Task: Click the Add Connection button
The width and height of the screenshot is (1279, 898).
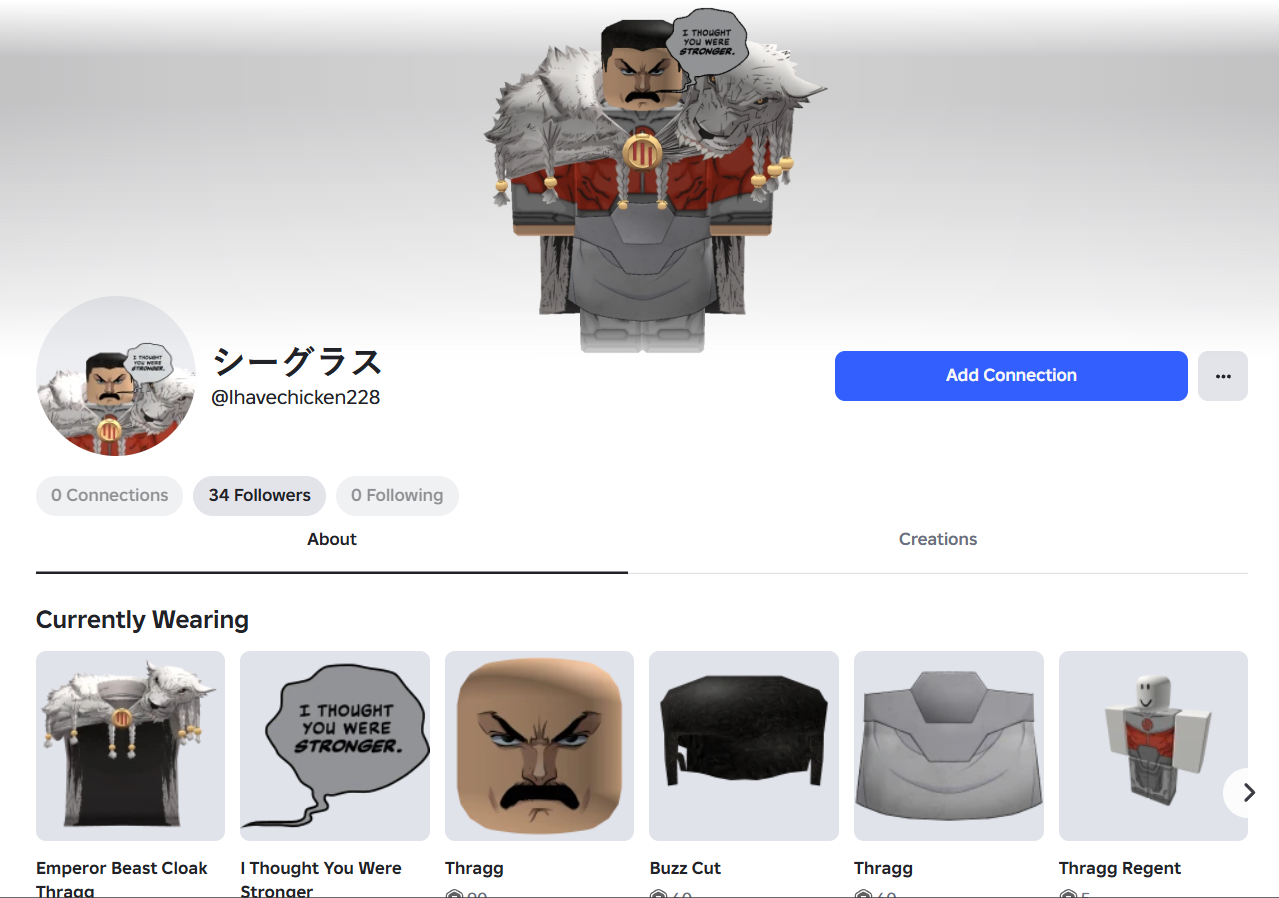Action: point(1011,376)
